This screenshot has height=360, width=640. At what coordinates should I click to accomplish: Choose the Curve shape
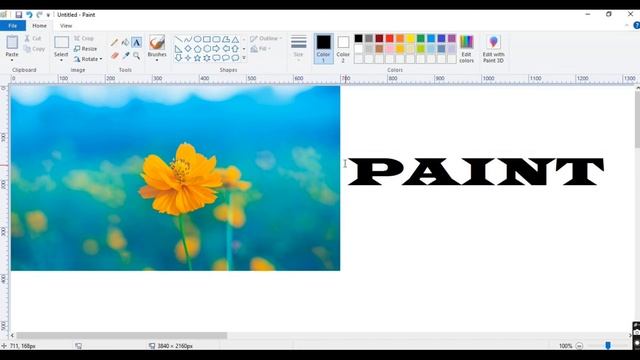pyautogui.click(x=188, y=40)
